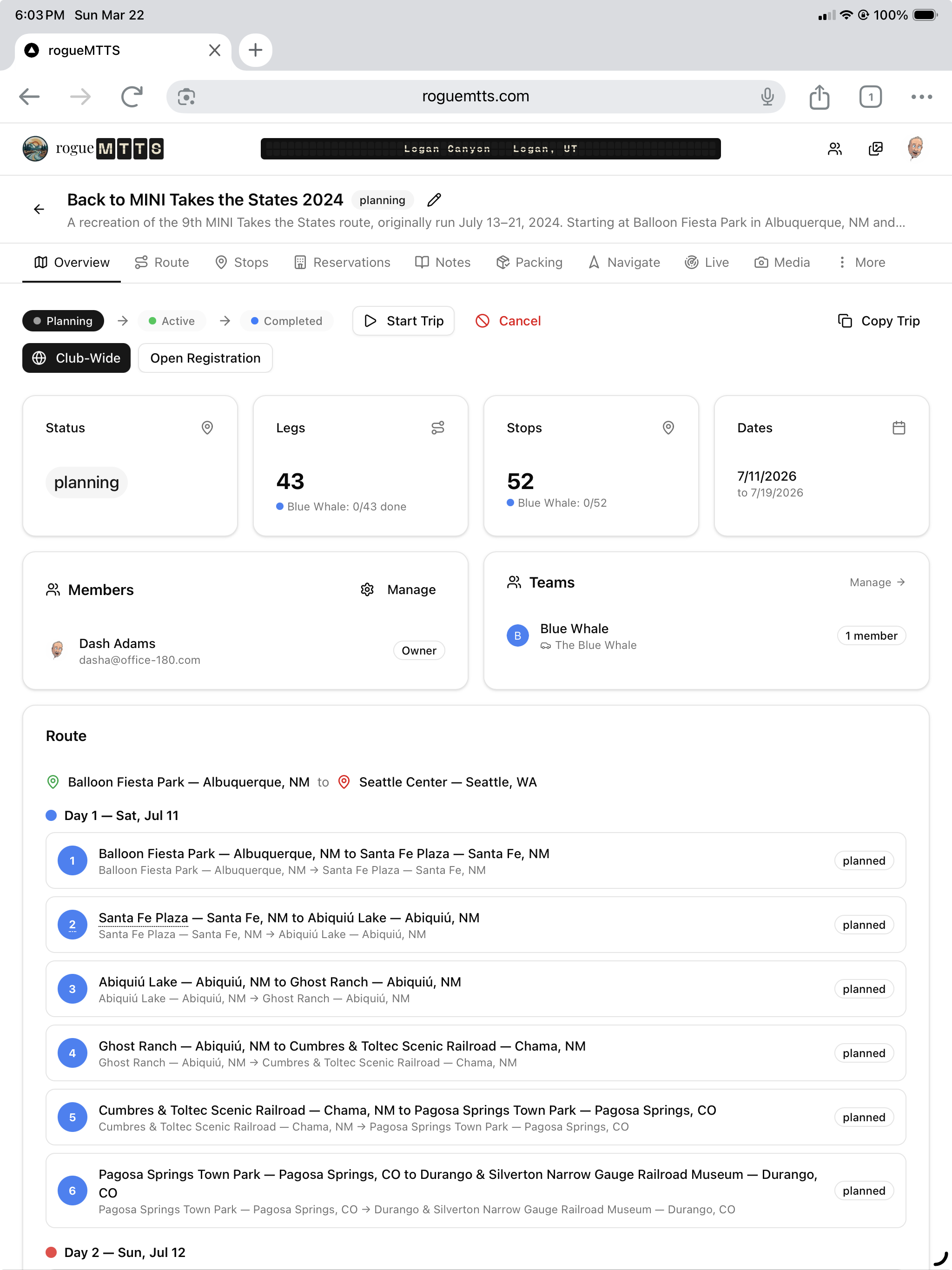
Task: Toggle the Club-Wide visibility button
Action: click(x=76, y=358)
